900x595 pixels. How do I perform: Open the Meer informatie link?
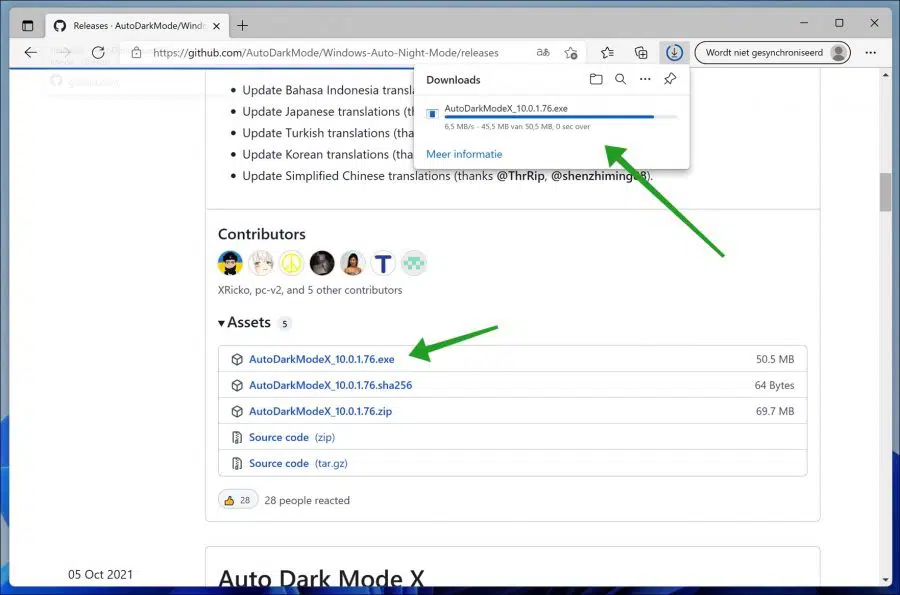pyautogui.click(x=464, y=154)
